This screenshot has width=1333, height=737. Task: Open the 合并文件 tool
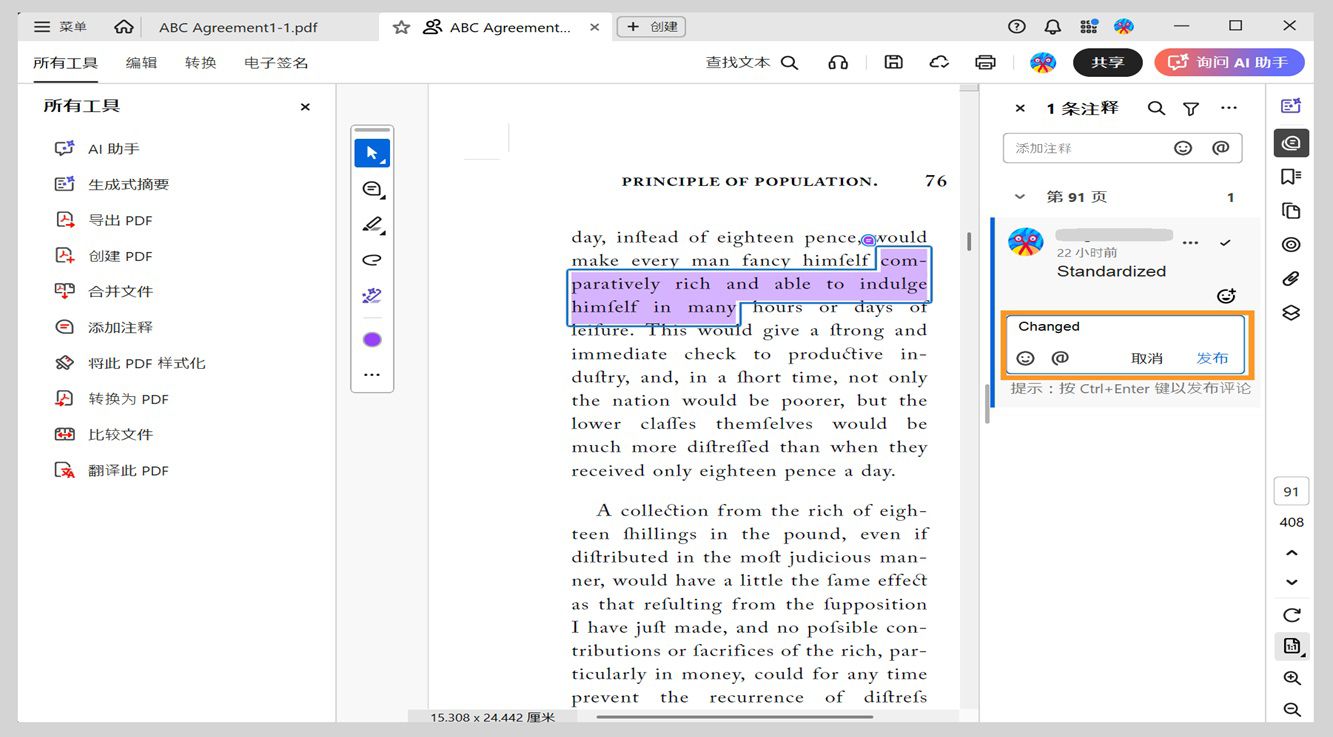104,291
